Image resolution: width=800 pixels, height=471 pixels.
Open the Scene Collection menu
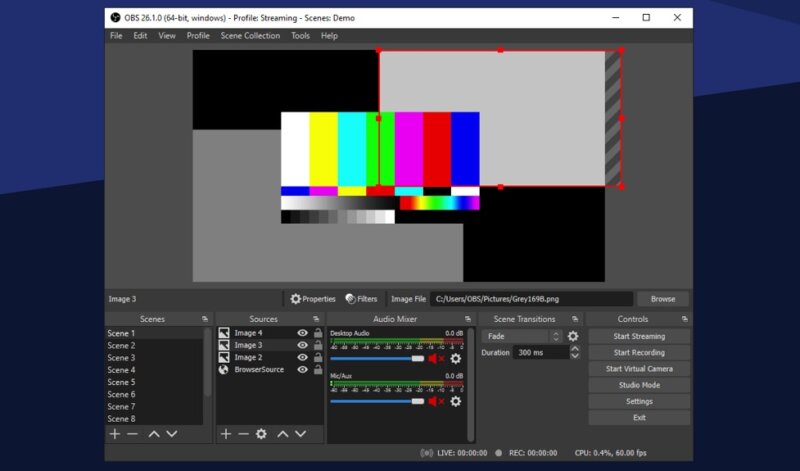point(250,36)
